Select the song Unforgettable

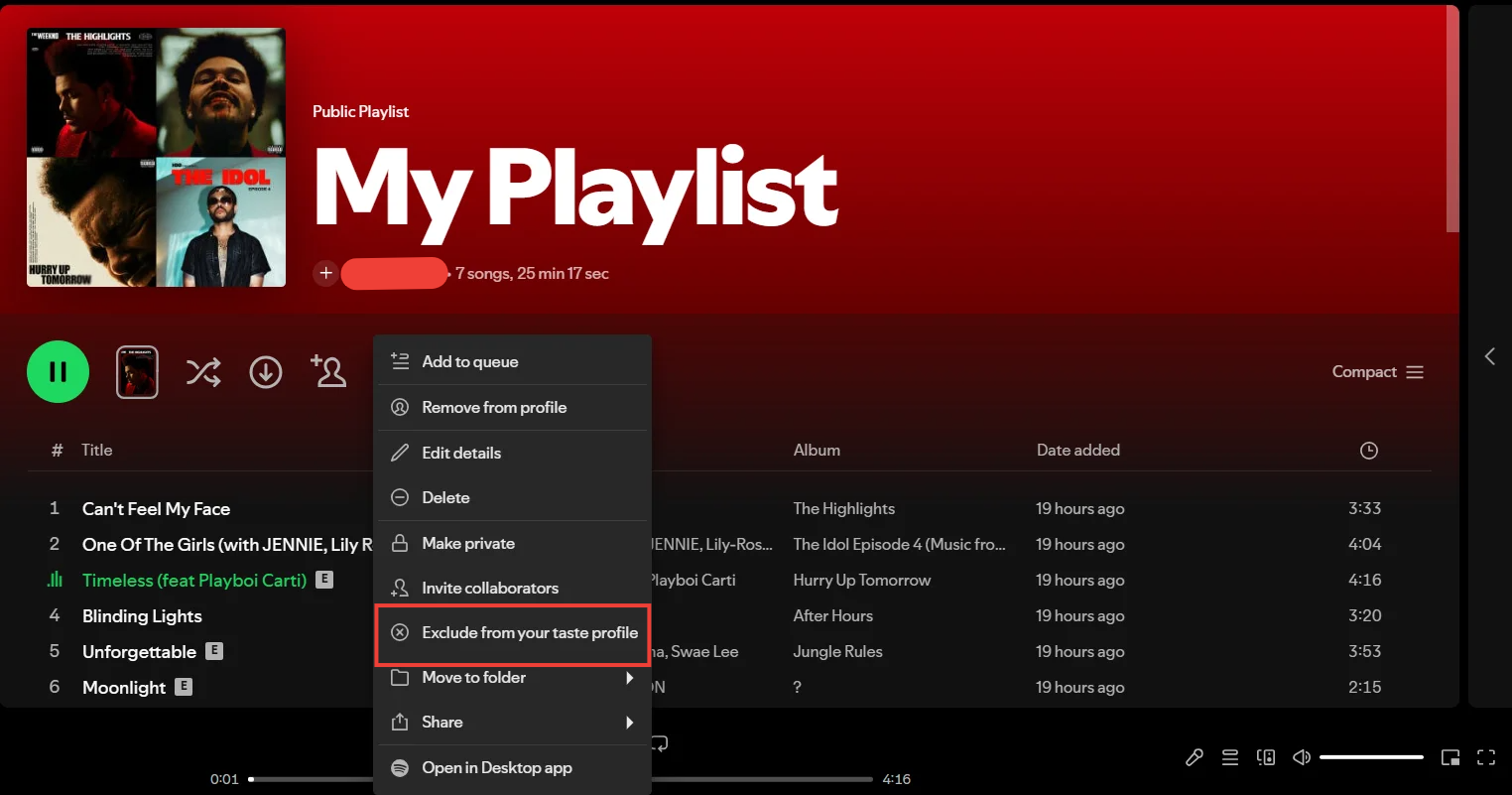tap(139, 652)
